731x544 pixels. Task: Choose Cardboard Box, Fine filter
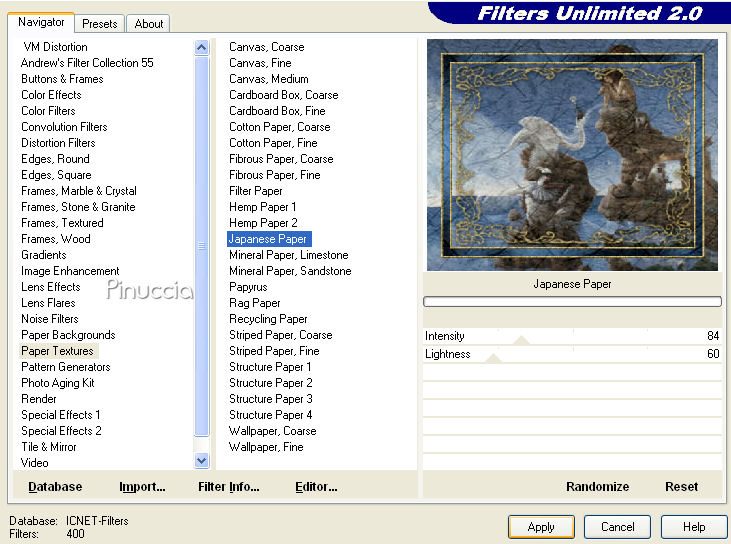pos(277,111)
